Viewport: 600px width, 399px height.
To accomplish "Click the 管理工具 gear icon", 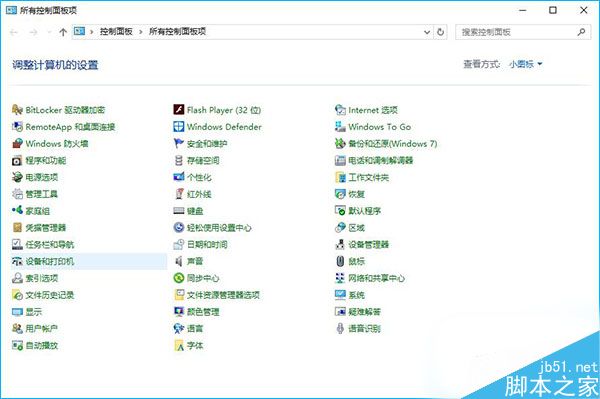I will pos(17,194).
